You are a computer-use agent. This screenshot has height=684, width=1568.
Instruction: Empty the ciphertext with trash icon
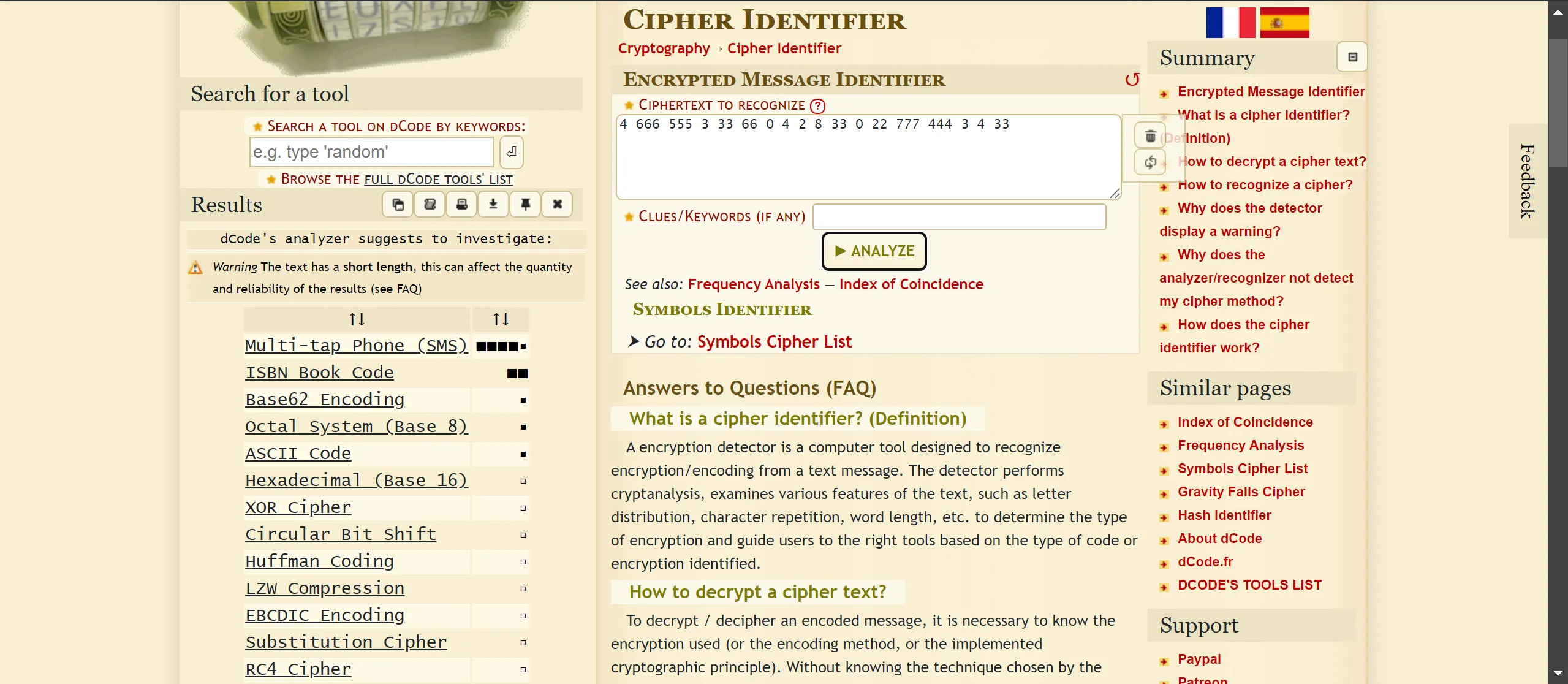point(1150,136)
